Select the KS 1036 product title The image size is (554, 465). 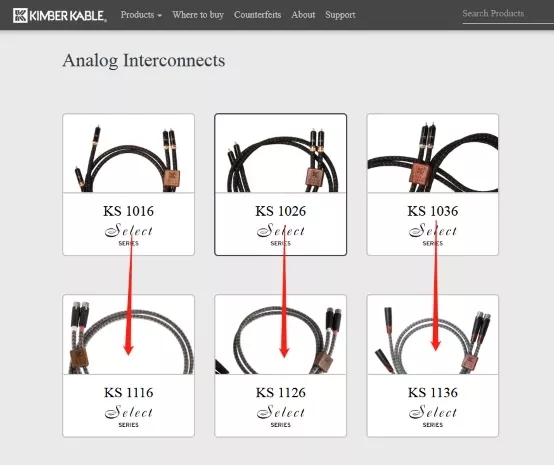tap(433, 211)
